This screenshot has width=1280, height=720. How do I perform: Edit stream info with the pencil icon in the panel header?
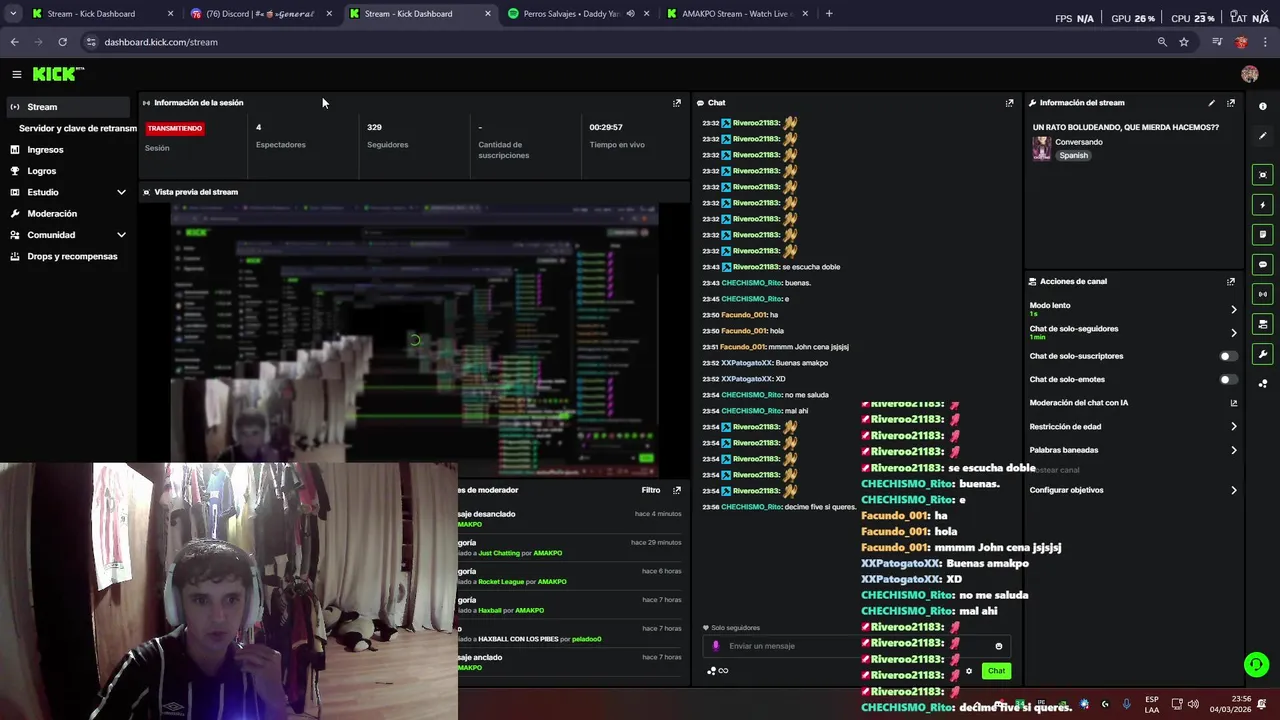(1211, 103)
